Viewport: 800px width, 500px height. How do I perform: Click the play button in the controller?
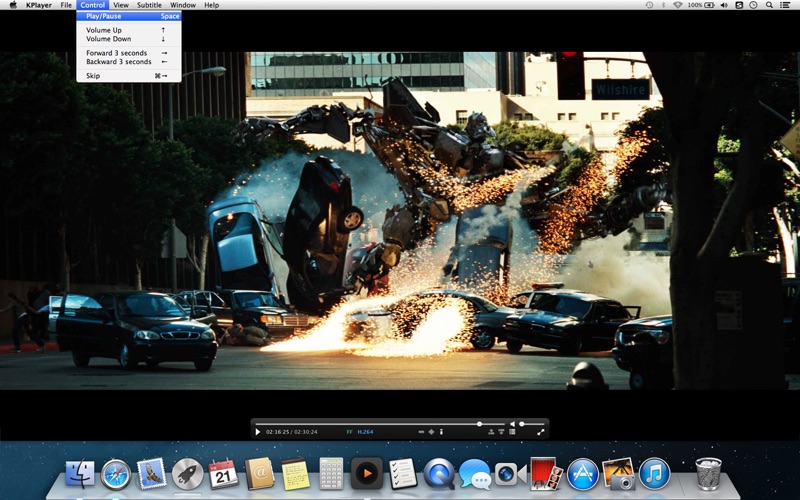[258, 432]
